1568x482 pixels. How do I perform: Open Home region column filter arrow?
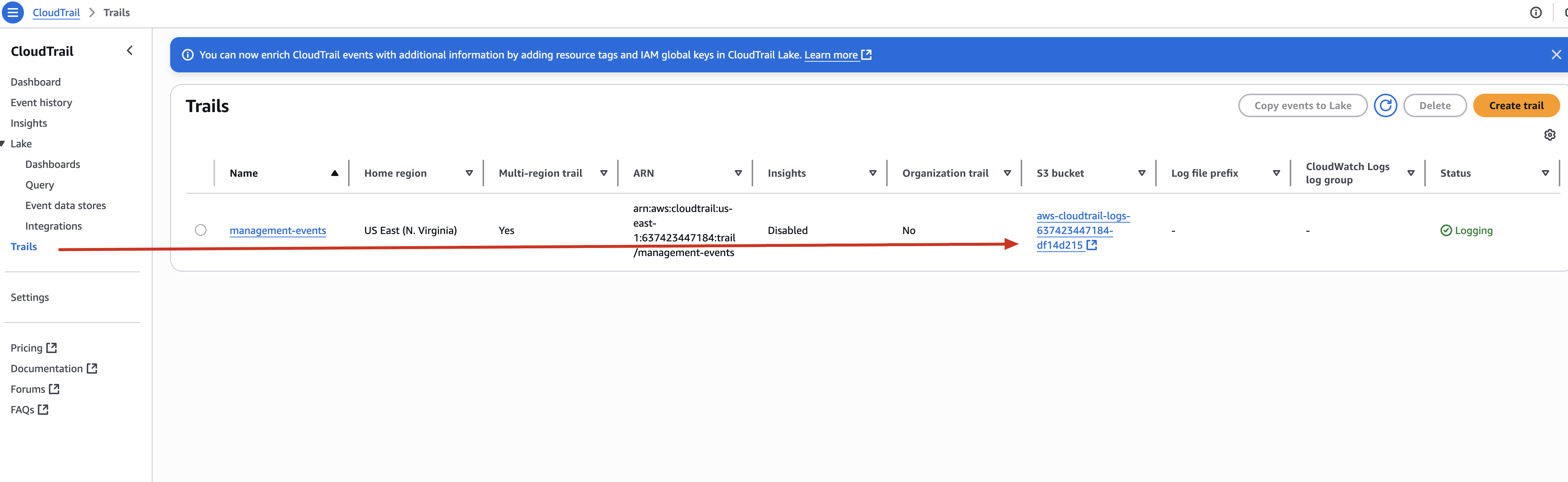point(469,173)
